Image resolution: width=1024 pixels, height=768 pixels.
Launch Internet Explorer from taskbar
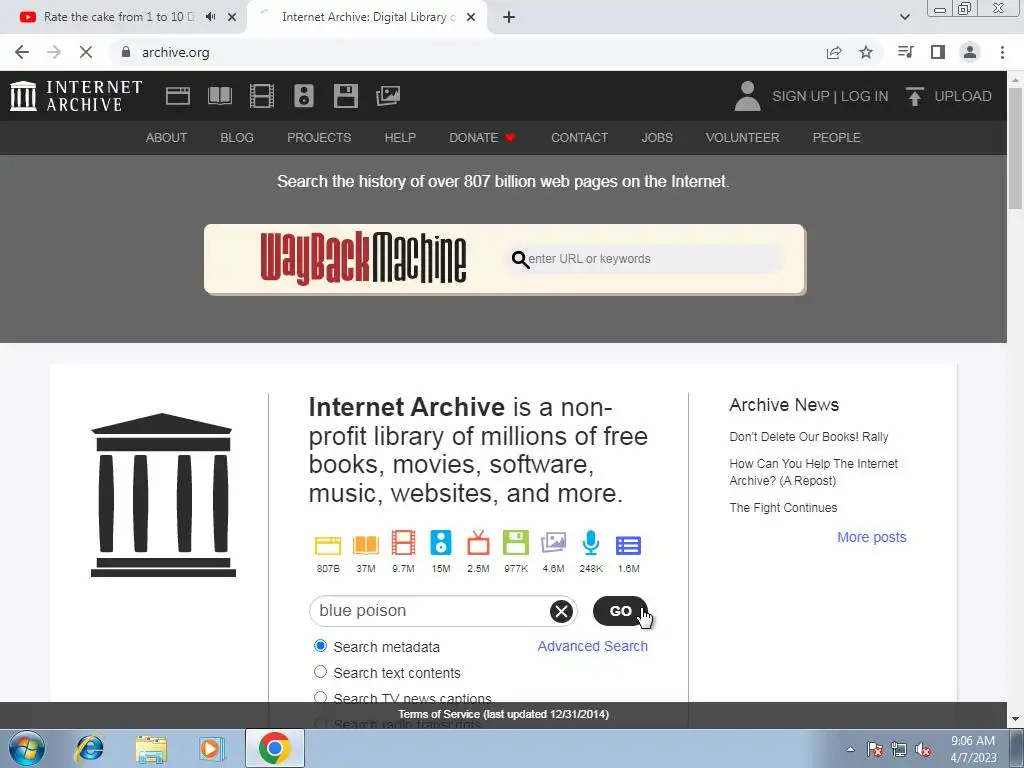pos(89,748)
